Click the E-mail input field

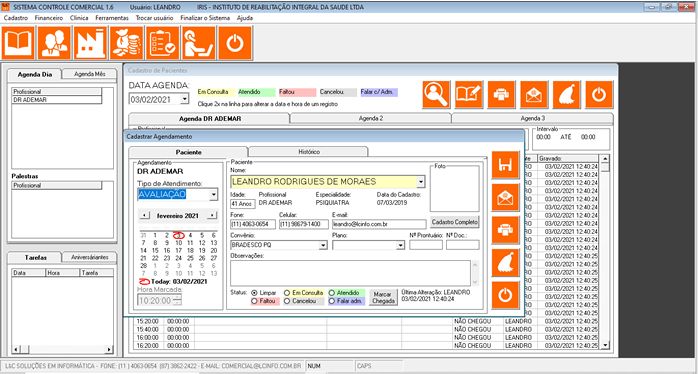coord(379,224)
